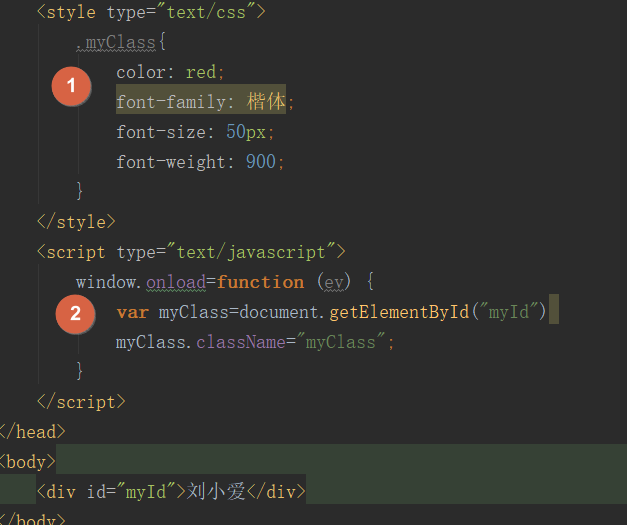Click the closing </div> tag

(276, 492)
